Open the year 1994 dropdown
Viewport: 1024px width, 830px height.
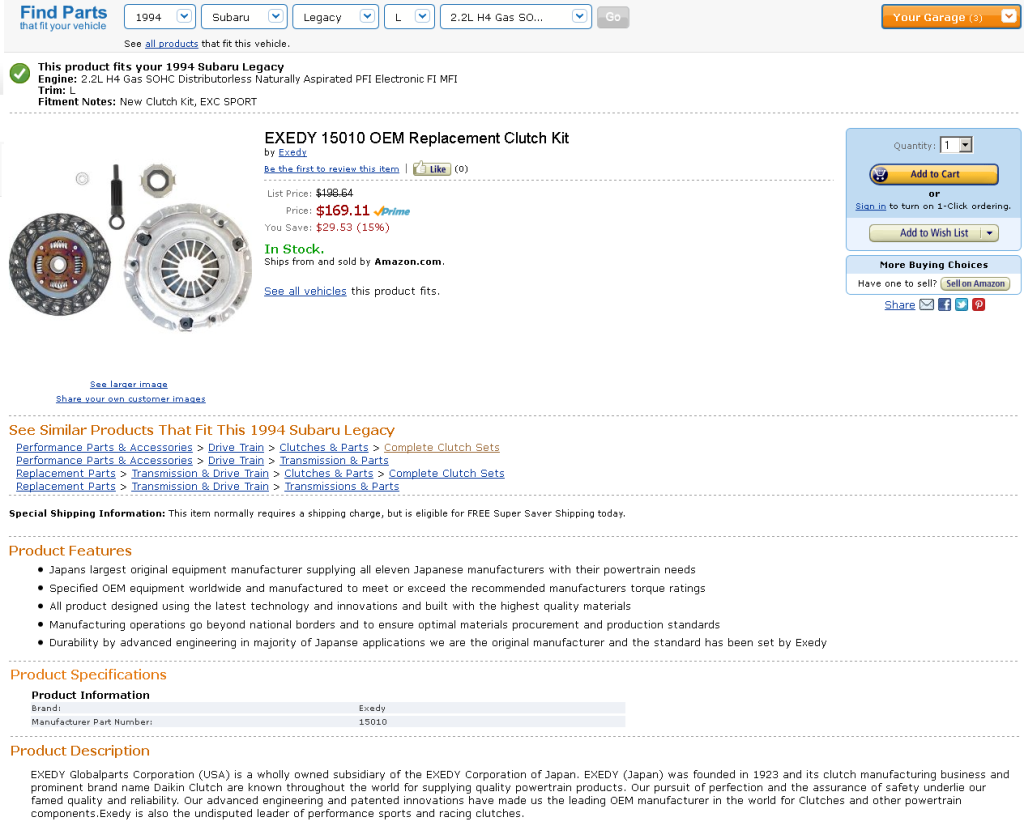pyautogui.click(x=159, y=17)
